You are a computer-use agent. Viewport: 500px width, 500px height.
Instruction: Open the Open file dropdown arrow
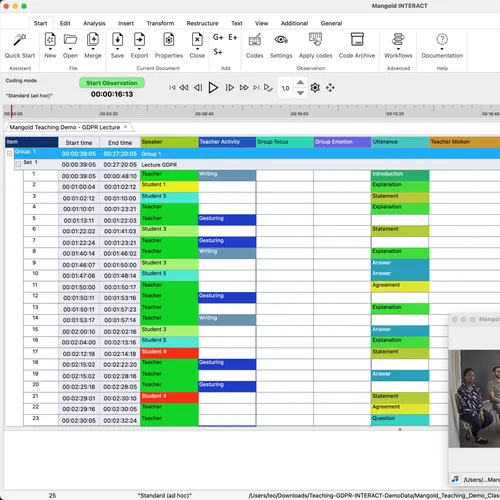pos(70,49)
